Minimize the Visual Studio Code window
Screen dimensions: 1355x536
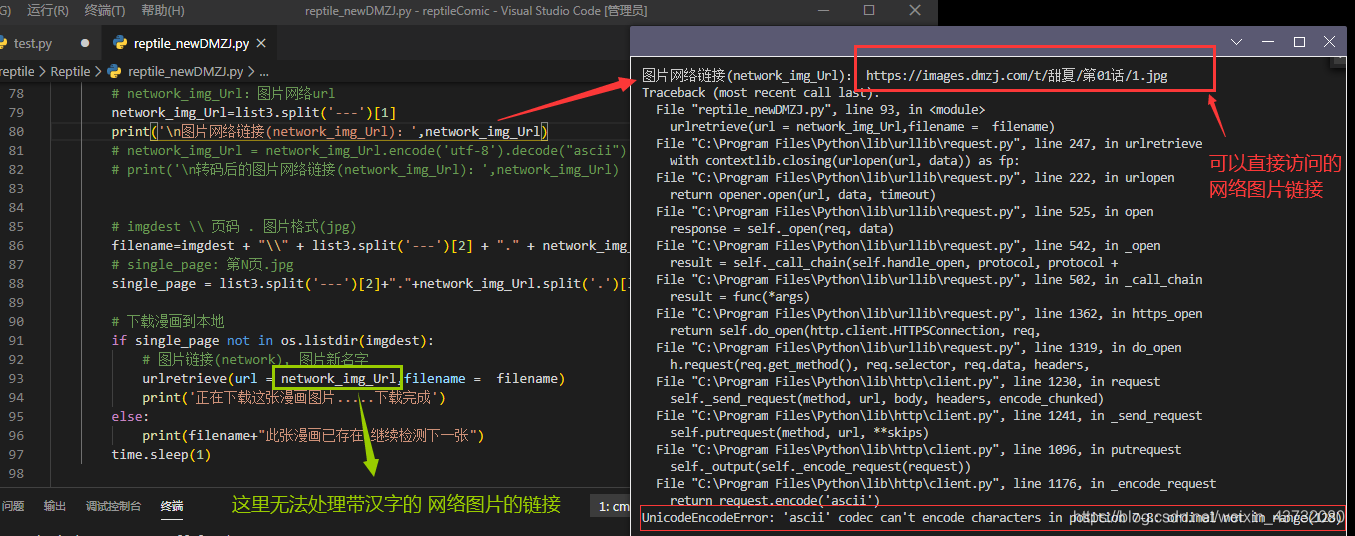tap(823, 10)
